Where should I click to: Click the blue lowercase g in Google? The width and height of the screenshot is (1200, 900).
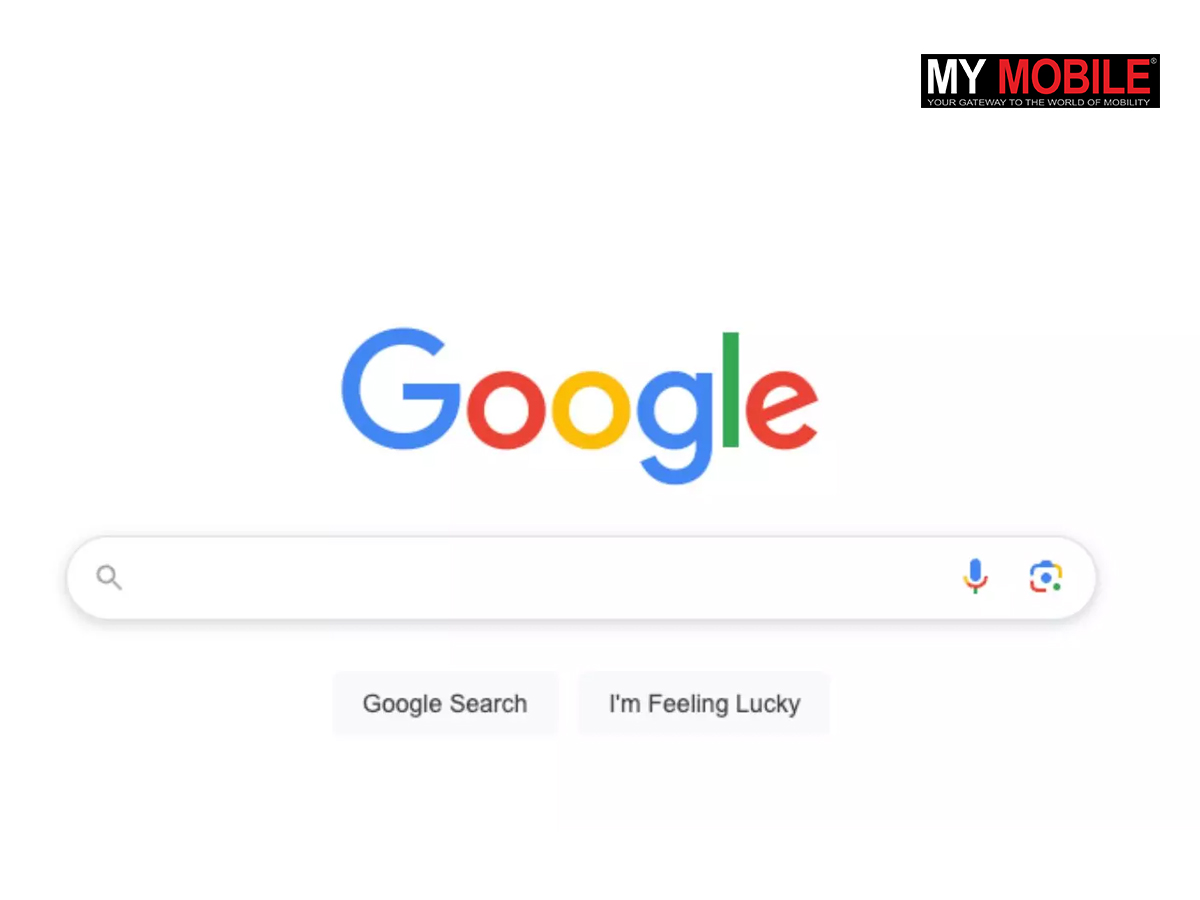[x=677, y=426]
